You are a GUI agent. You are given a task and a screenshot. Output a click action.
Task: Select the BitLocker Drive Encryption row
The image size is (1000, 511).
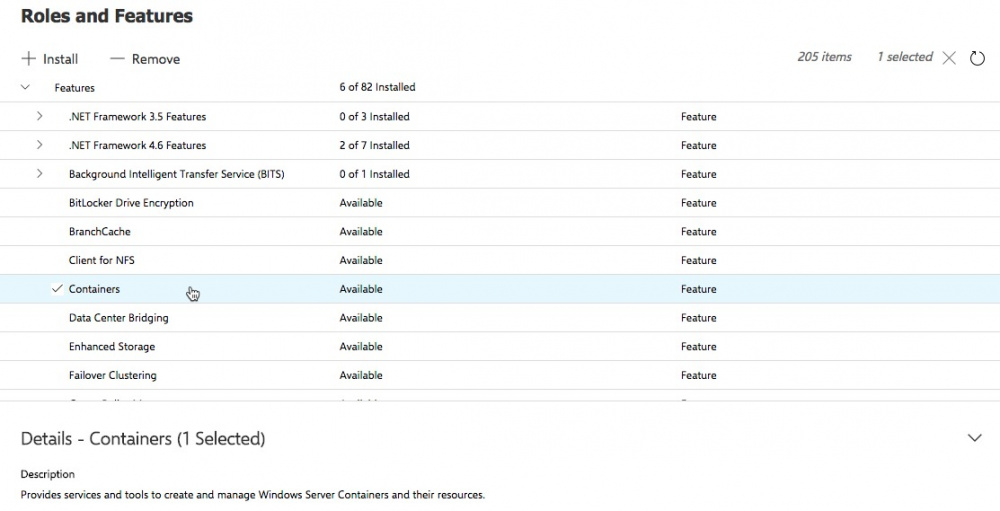(131, 203)
